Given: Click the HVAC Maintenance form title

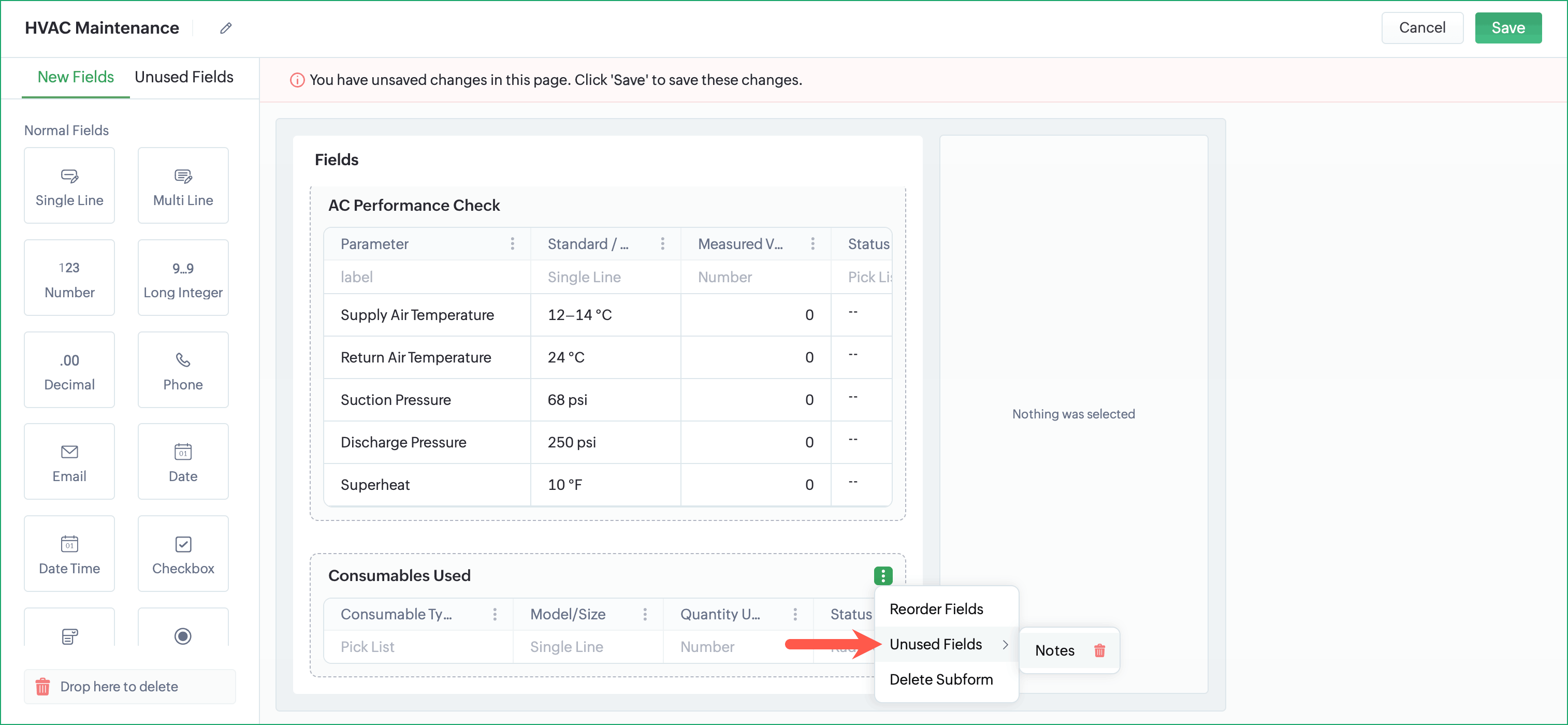Looking at the screenshot, I should click(x=101, y=28).
